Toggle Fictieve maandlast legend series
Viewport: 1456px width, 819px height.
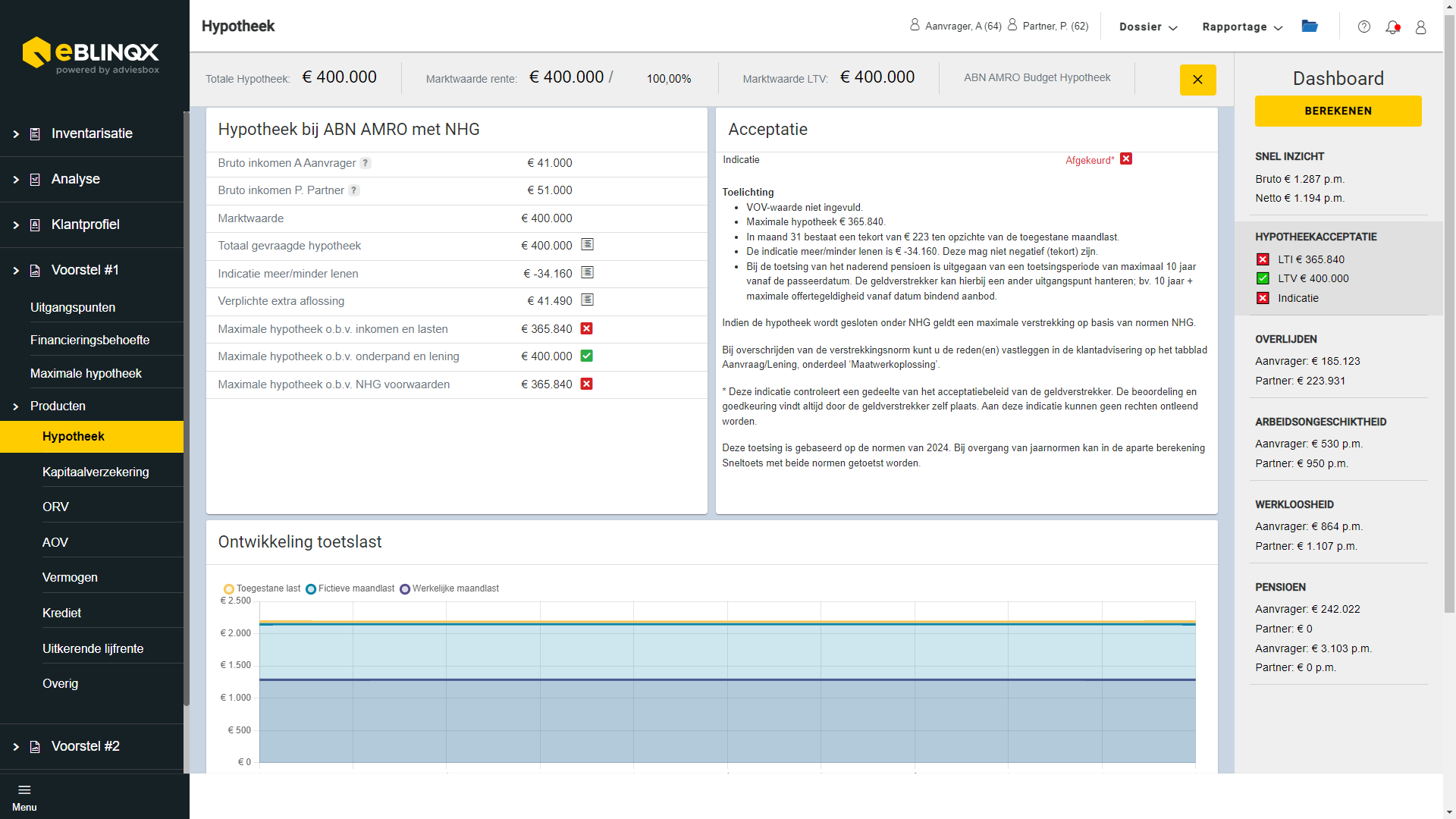[x=350, y=588]
